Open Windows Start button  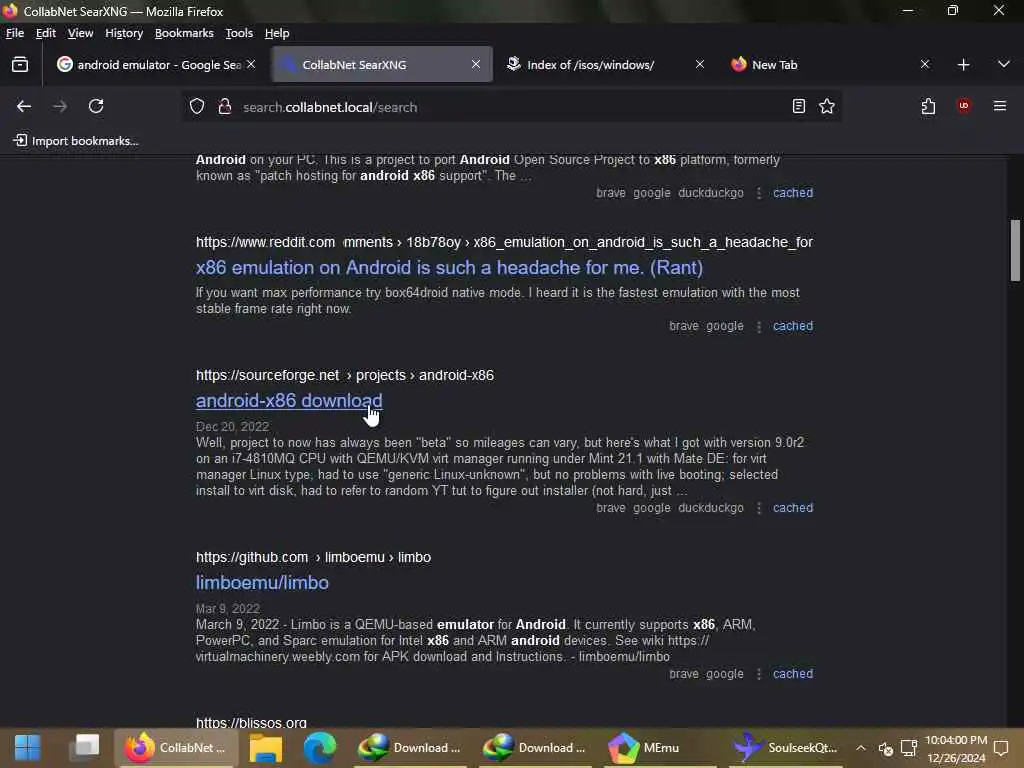coord(27,747)
